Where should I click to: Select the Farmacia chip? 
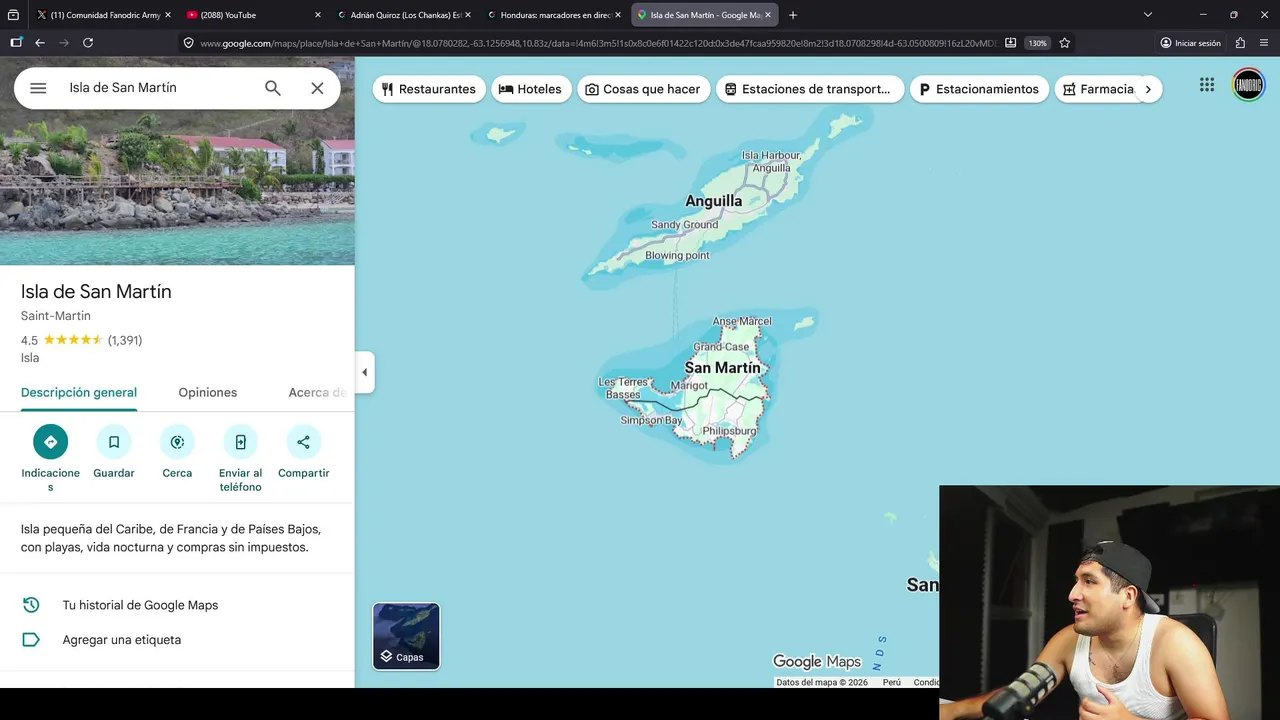(1098, 89)
